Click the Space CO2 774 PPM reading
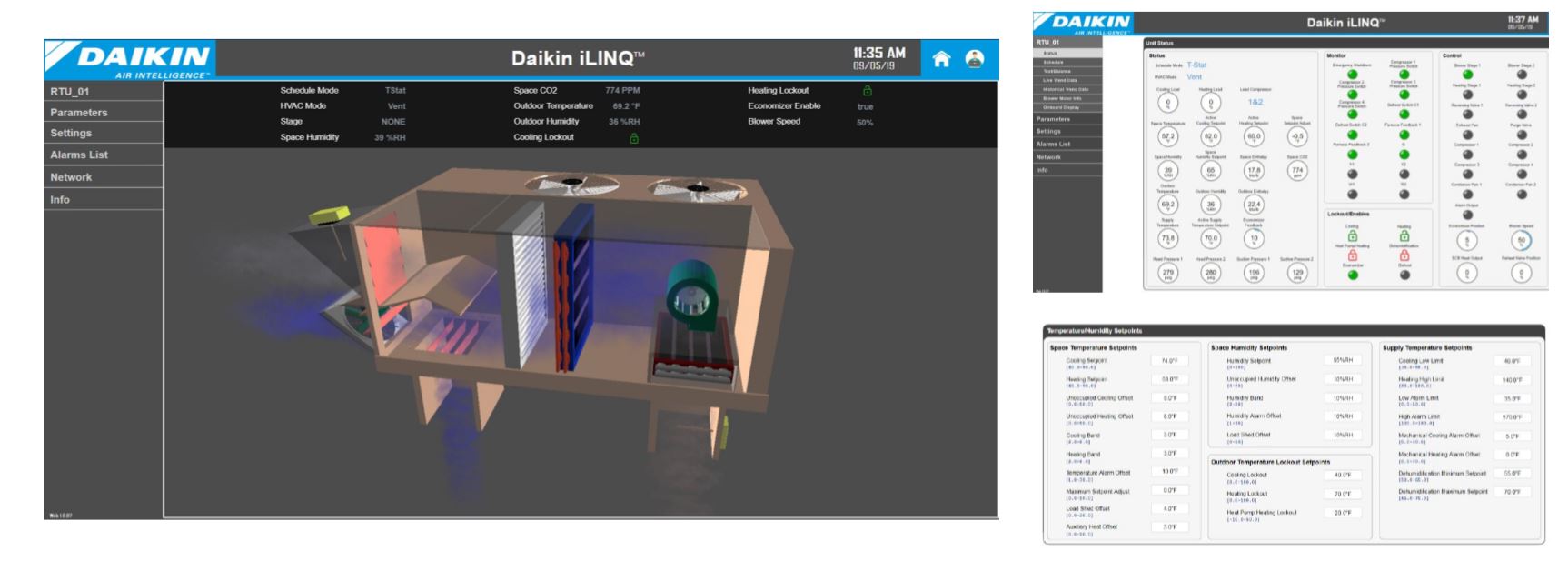1568x561 pixels. (x=623, y=91)
